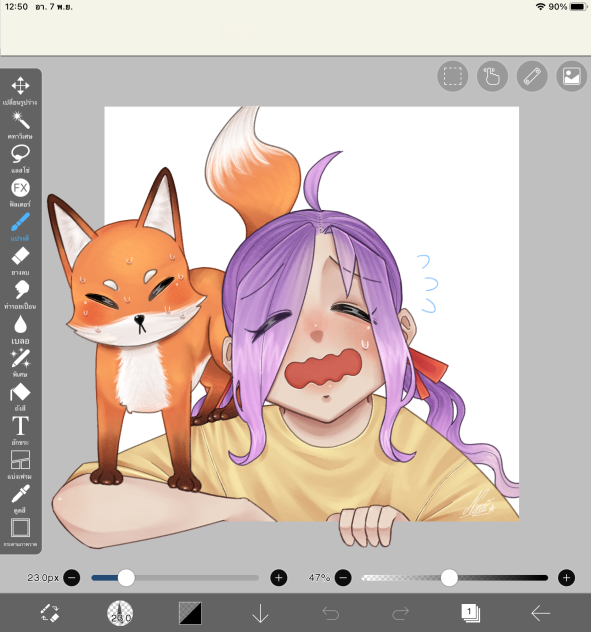
Task: Decrease brush size with minus button
Action: pyautogui.click(x=72, y=578)
